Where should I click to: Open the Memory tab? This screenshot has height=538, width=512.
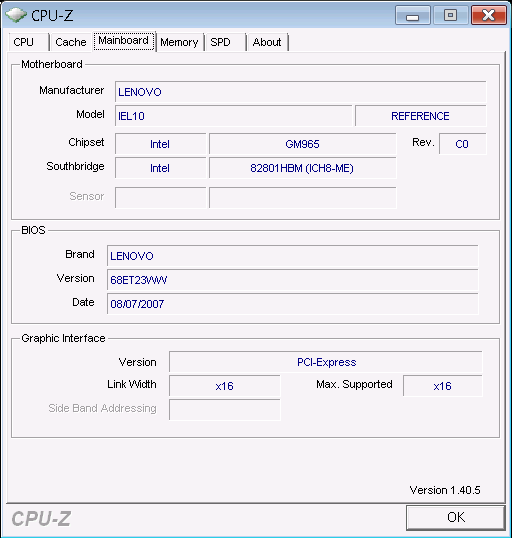(x=179, y=42)
